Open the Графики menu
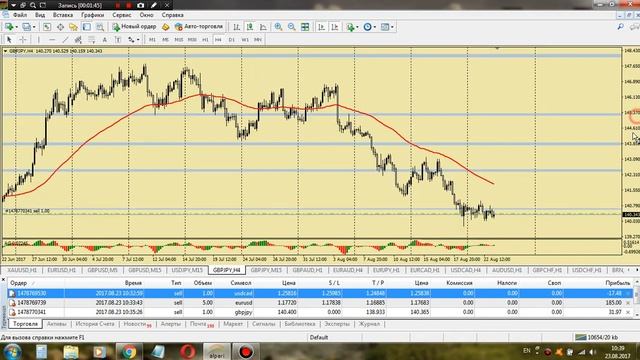The image size is (640, 360). click(x=92, y=15)
